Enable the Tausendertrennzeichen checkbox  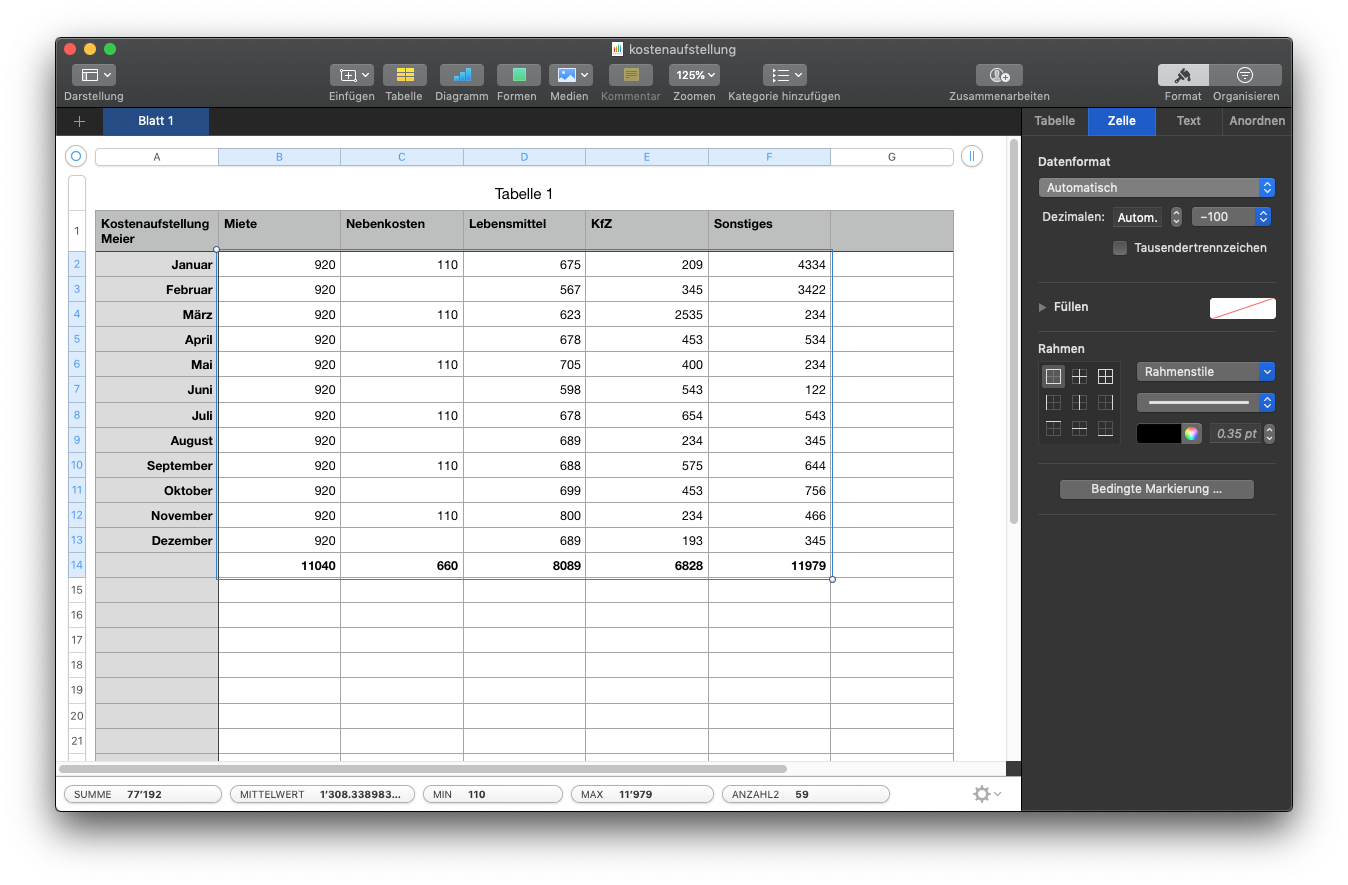coord(1120,248)
